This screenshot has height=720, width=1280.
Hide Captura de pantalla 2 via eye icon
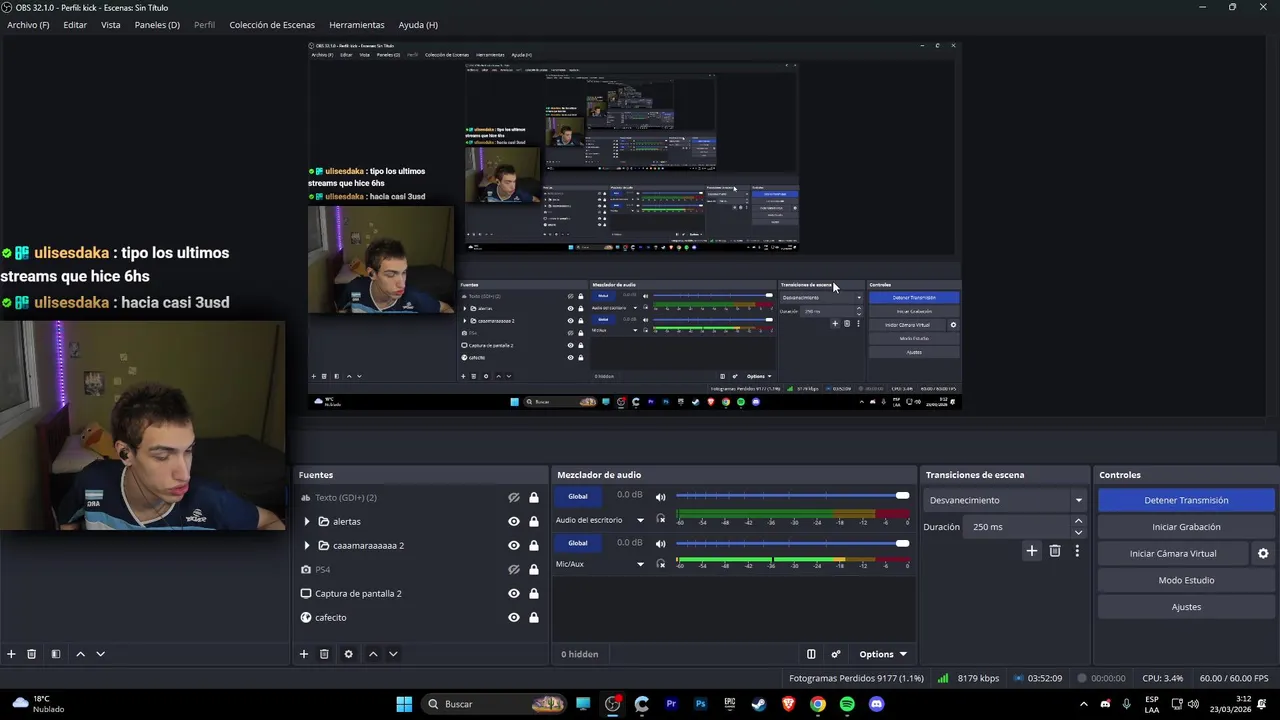tap(514, 593)
